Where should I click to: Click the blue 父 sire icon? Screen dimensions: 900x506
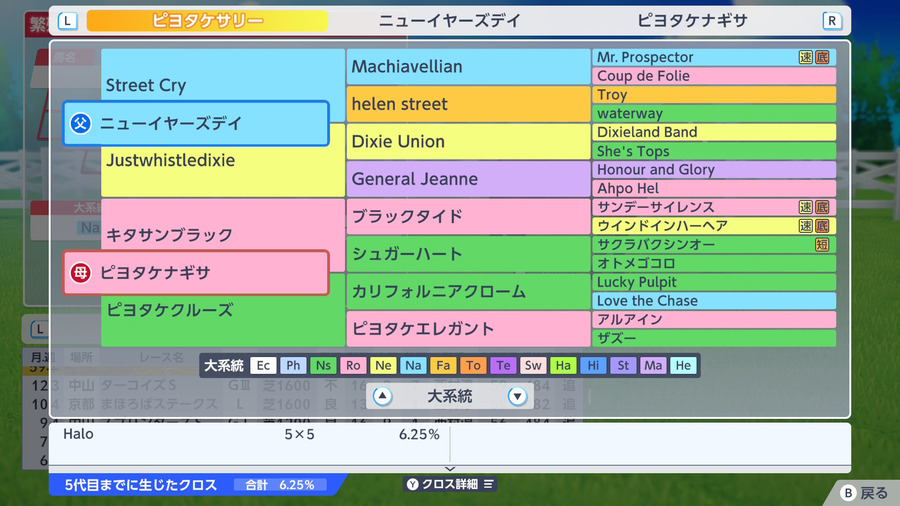pos(80,123)
